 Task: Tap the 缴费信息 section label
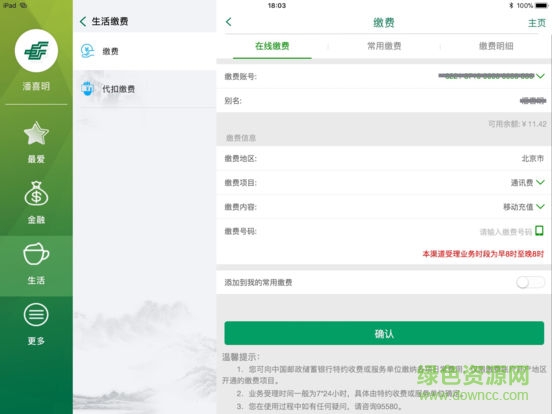coord(241,138)
